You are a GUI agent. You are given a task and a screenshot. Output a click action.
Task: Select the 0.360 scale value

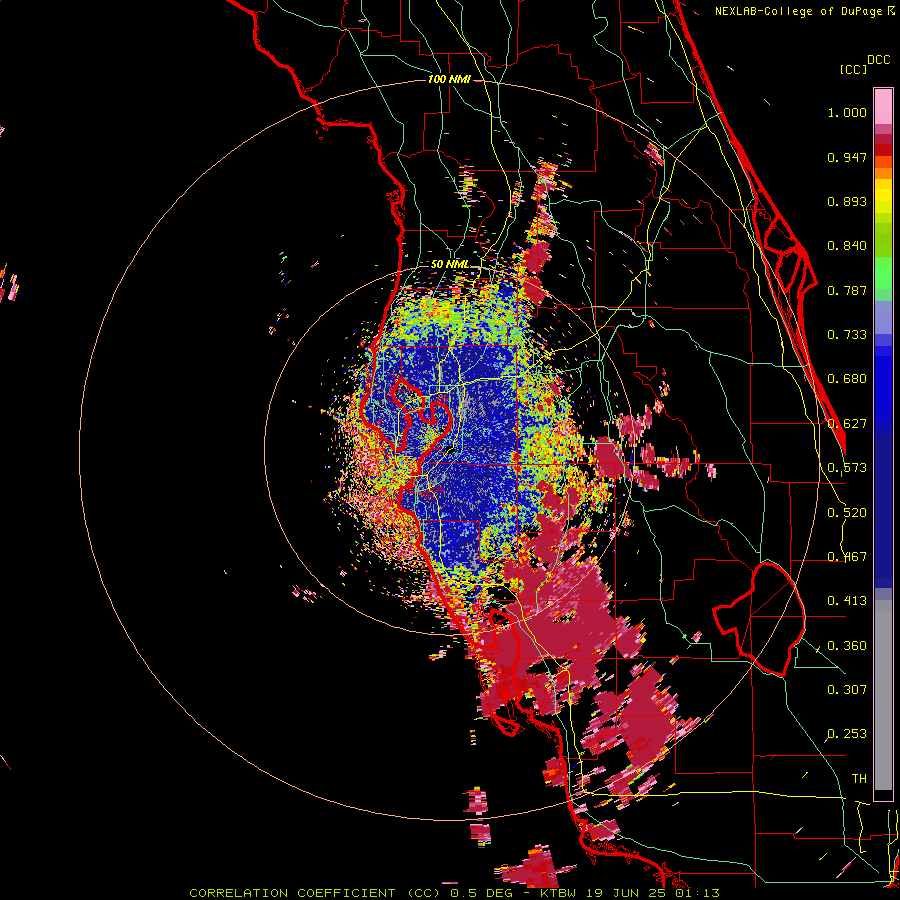click(x=847, y=646)
